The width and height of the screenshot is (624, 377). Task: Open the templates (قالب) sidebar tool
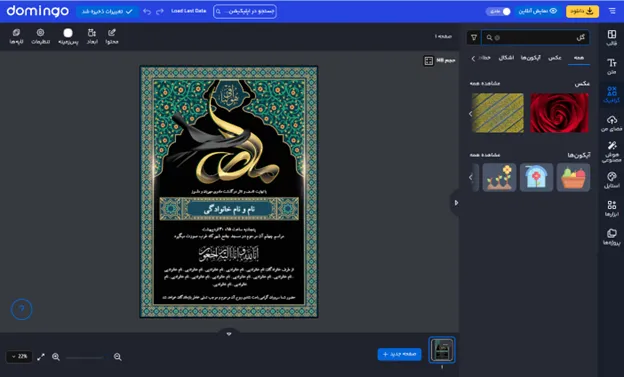[612, 38]
